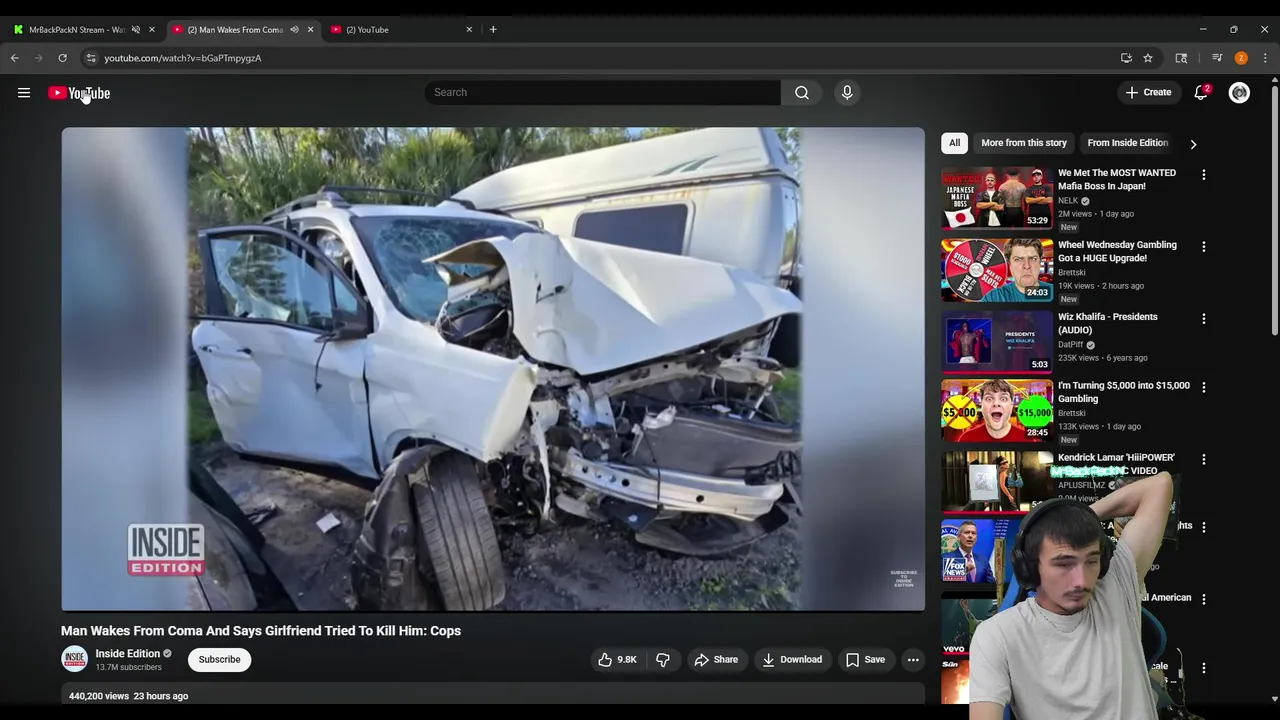The width and height of the screenshot is (1280, 720).
Task: Click the browser reload button
Action: [62, 58]
